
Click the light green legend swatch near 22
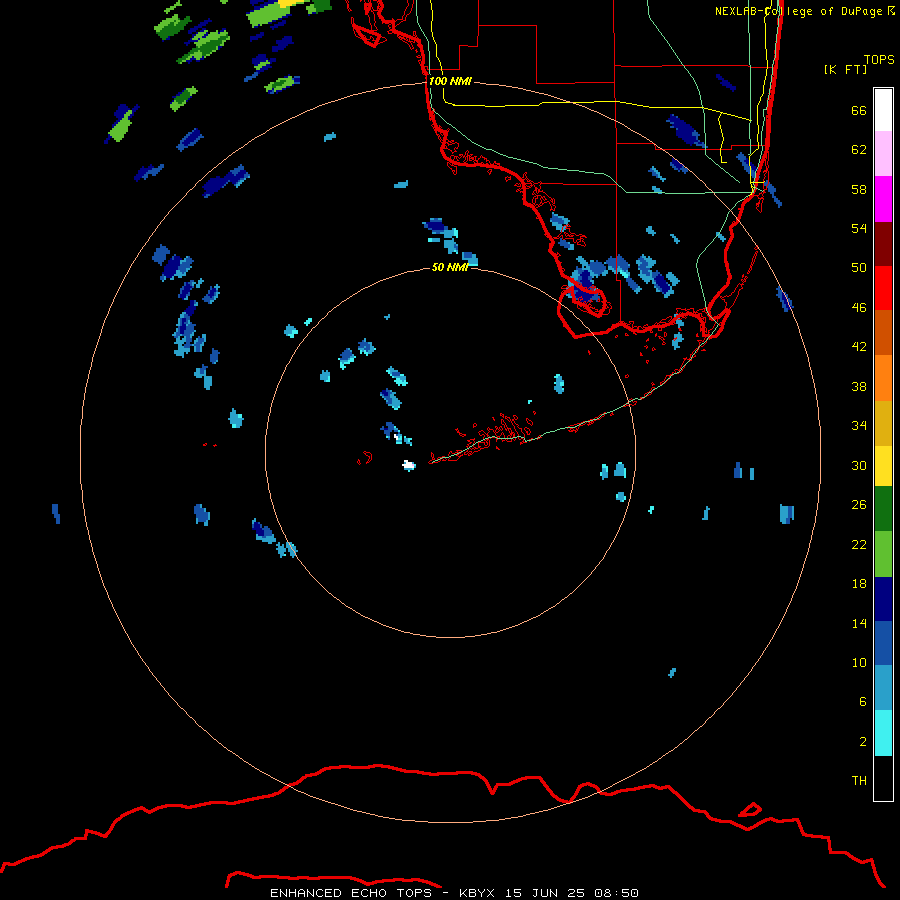click(883, 553)
